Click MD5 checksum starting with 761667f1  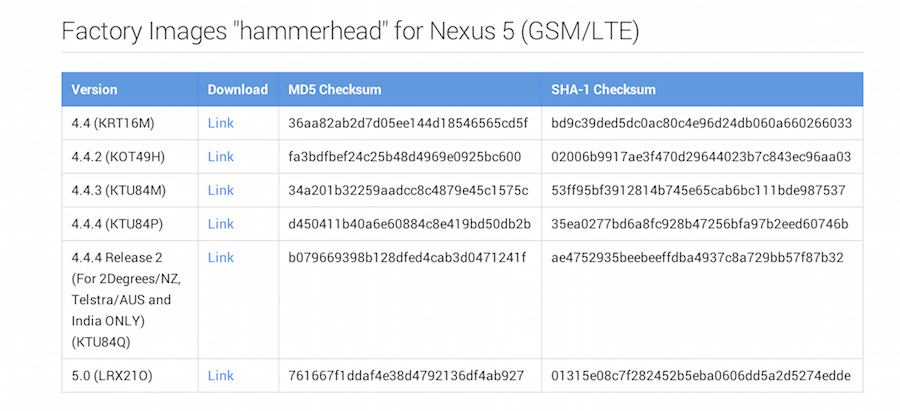(406, 375)
